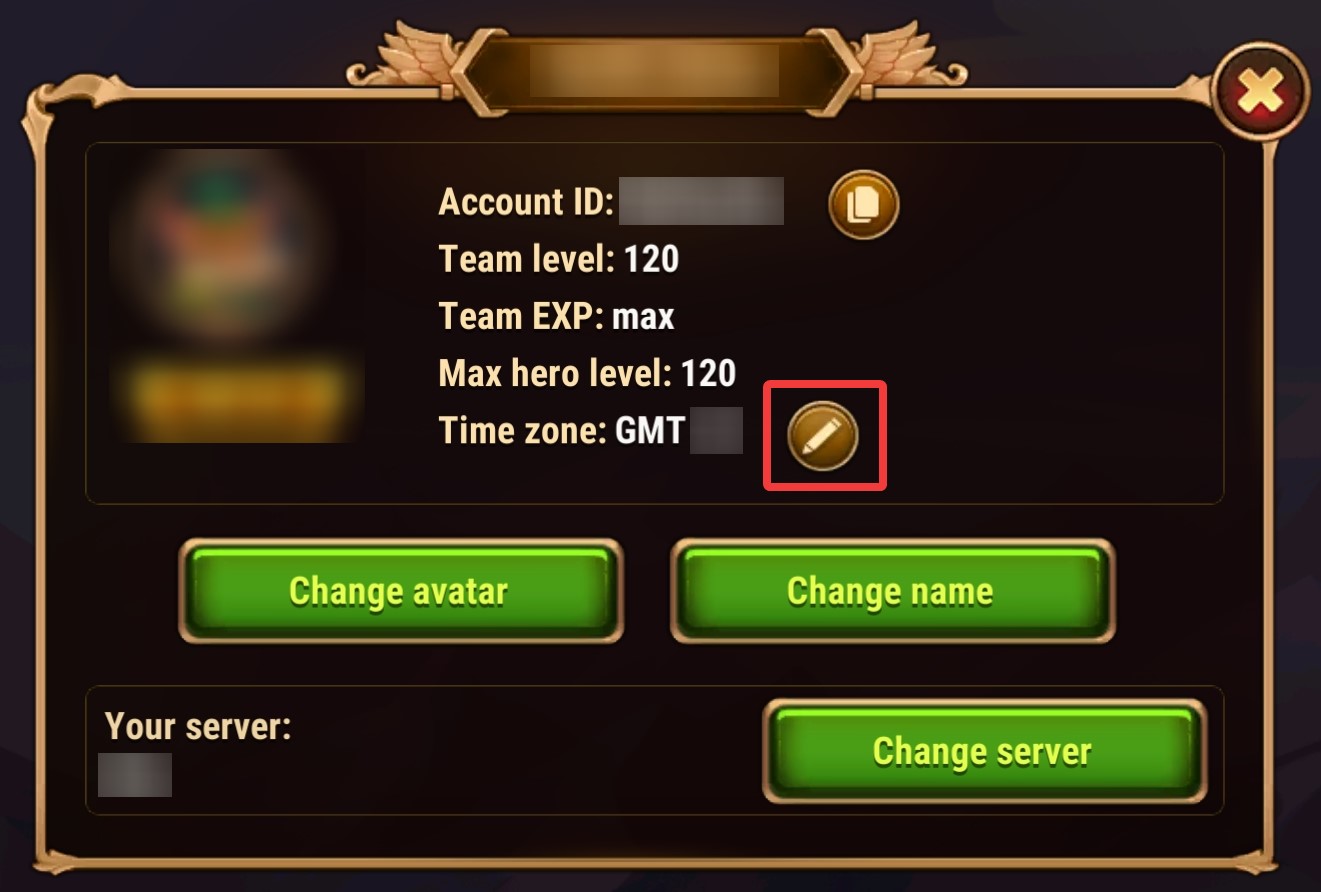
Task: Edit the time zone with the pencil icon
Action: (x=823, y=435)
